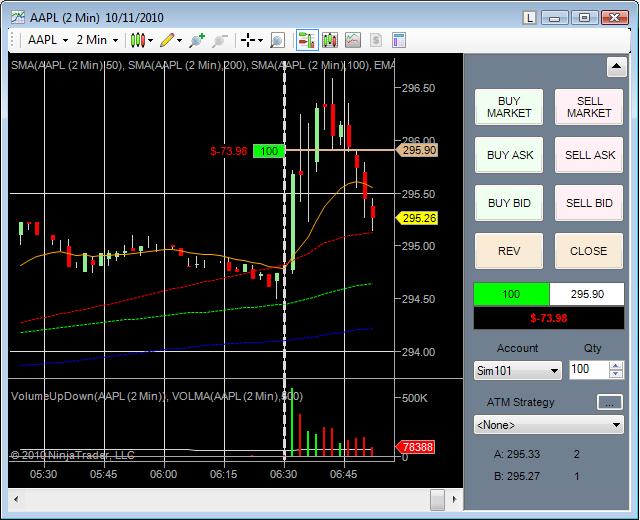This screenshot has width=640, height=520.
Task: Click the CLOSE position button
Action: [x=589, y=251]
